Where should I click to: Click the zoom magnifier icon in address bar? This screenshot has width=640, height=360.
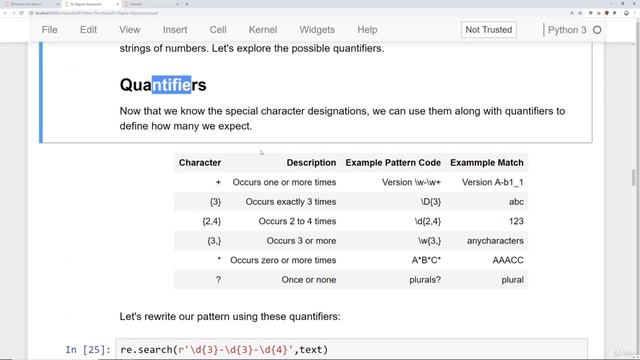(572, 13)
